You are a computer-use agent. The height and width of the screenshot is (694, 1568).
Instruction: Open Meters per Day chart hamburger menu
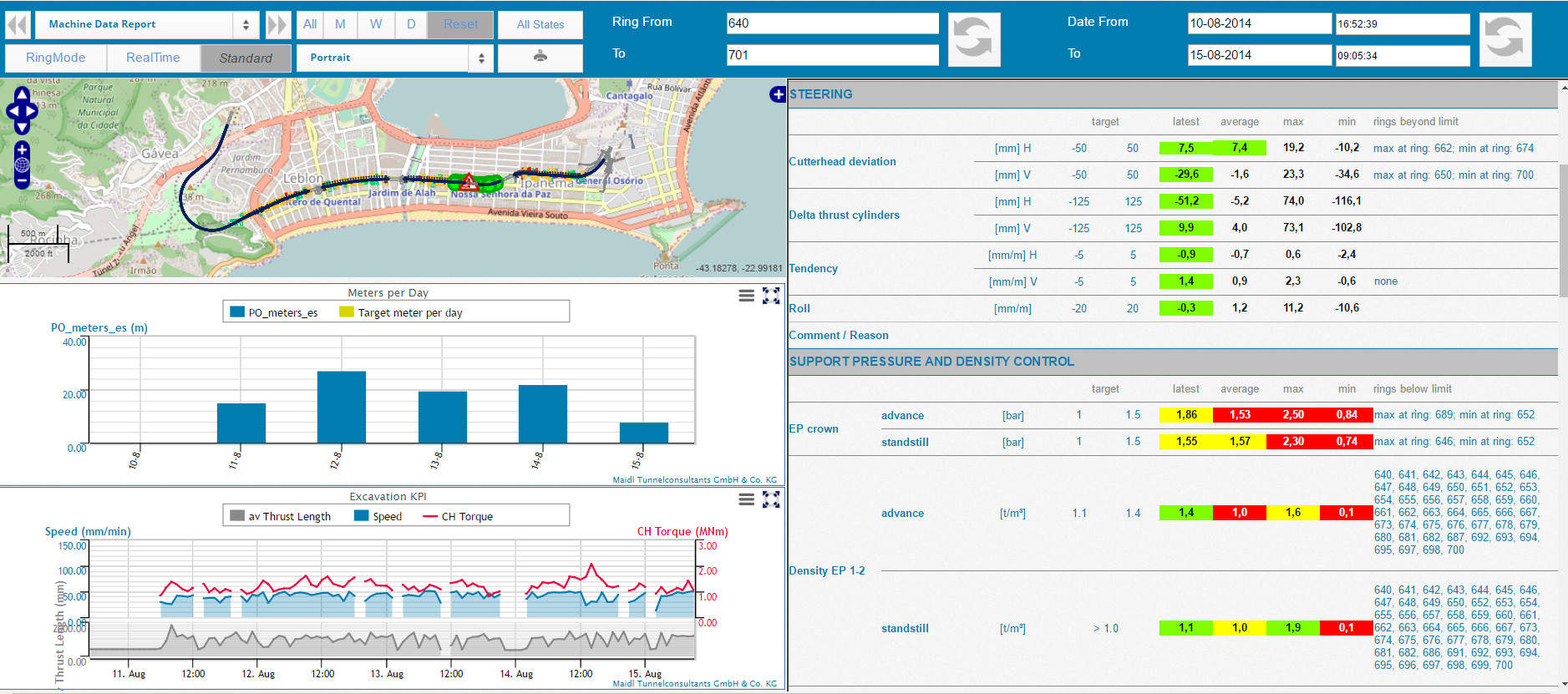pyautogui.click(x=746, y=296)
